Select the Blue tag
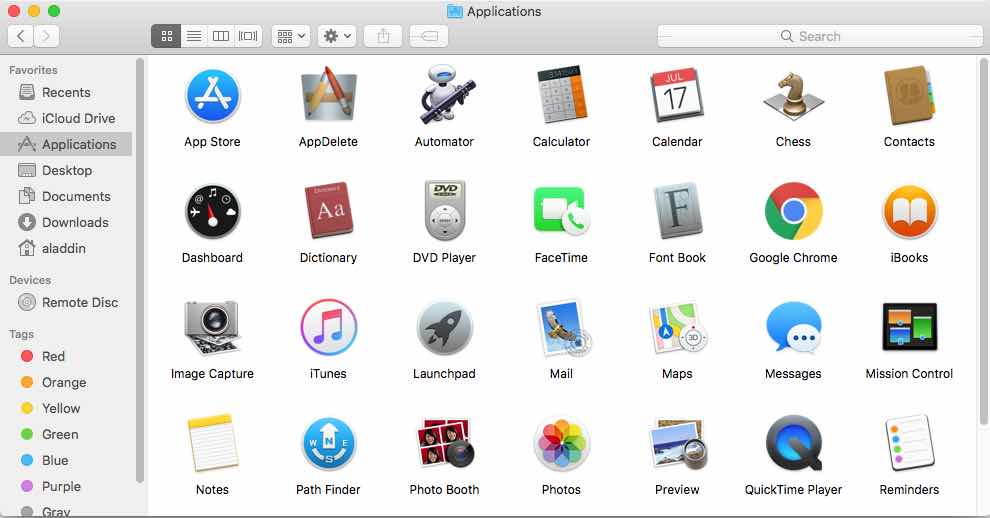The image size is (990, 518). (66, 460)
